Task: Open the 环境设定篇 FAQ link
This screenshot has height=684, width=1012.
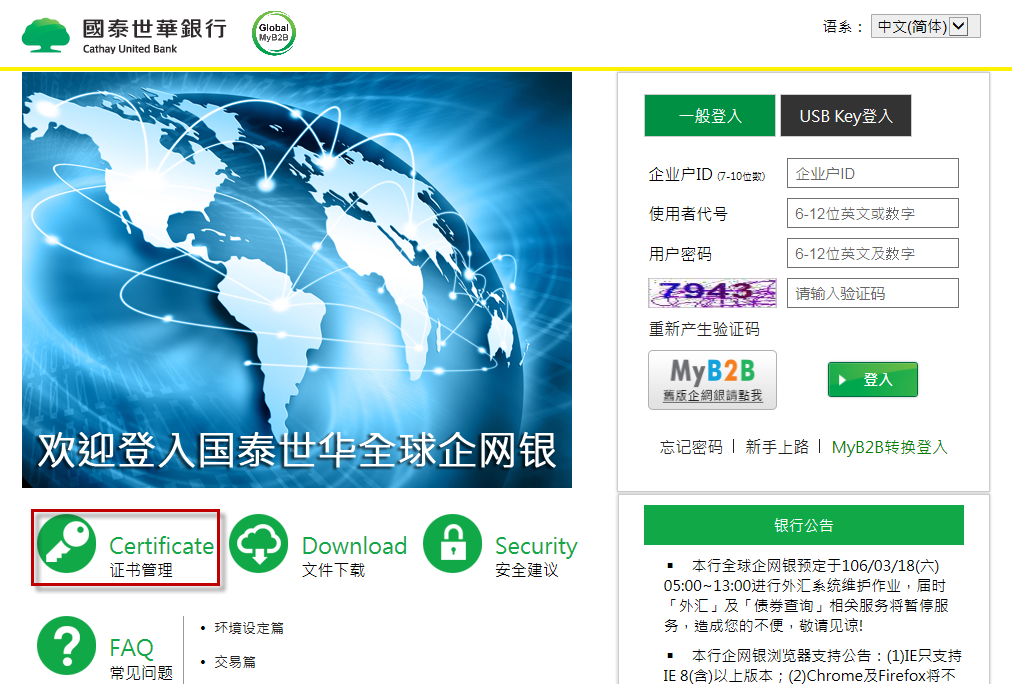Action: point(249,628)
